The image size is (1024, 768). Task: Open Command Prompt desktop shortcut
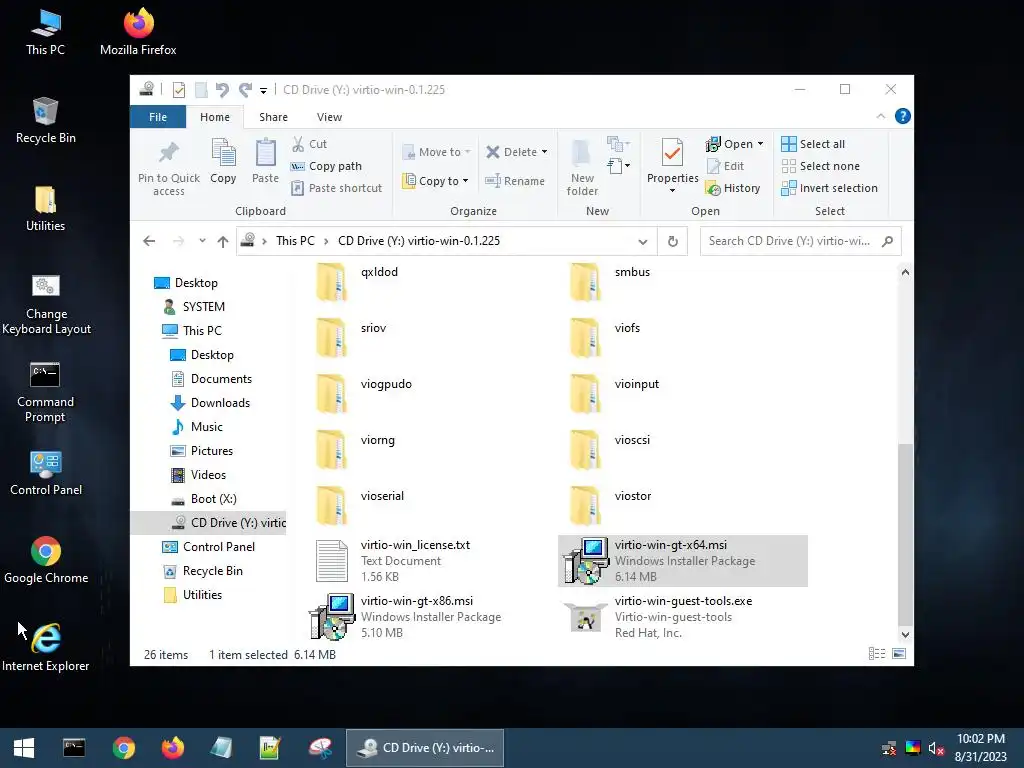45,392
